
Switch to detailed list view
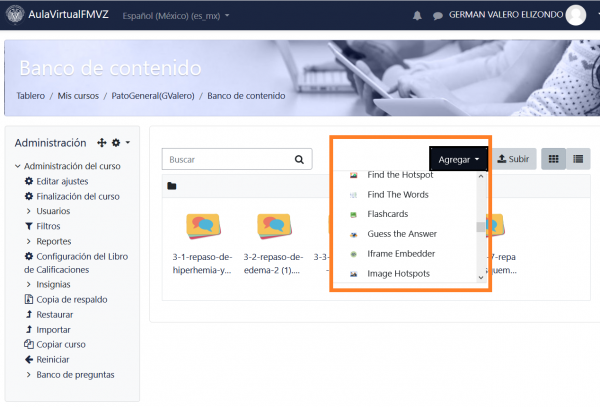point(579,159)
